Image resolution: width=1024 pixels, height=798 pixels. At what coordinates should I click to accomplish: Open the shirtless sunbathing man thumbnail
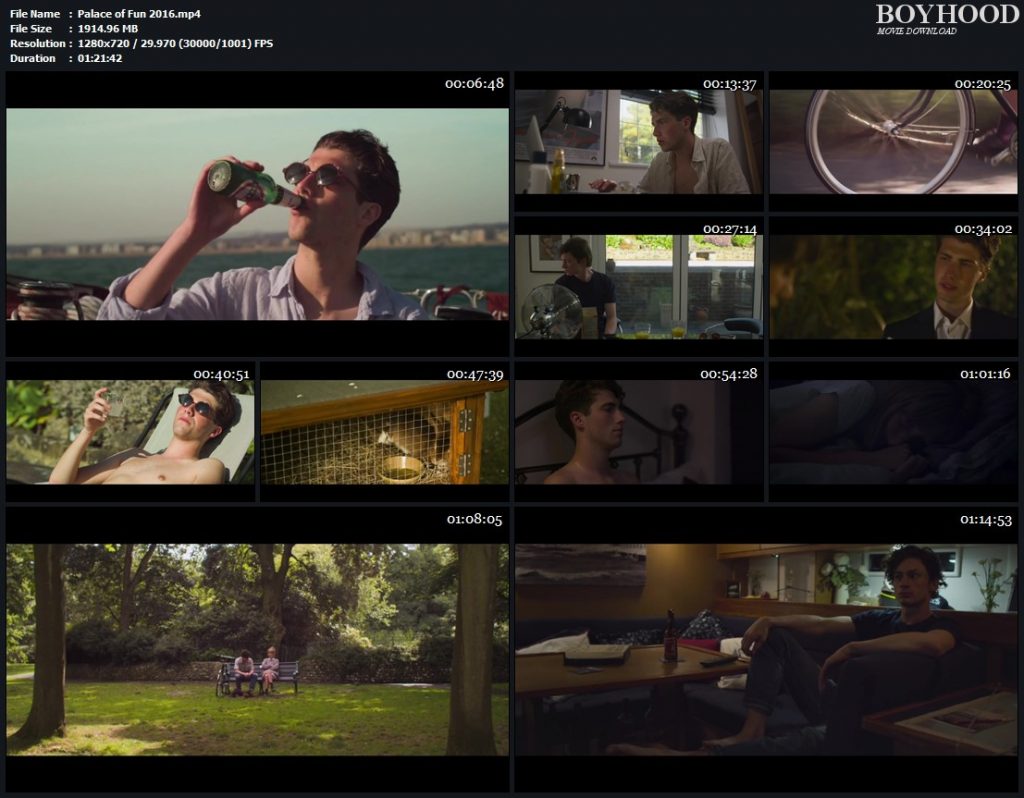point(130,432)
